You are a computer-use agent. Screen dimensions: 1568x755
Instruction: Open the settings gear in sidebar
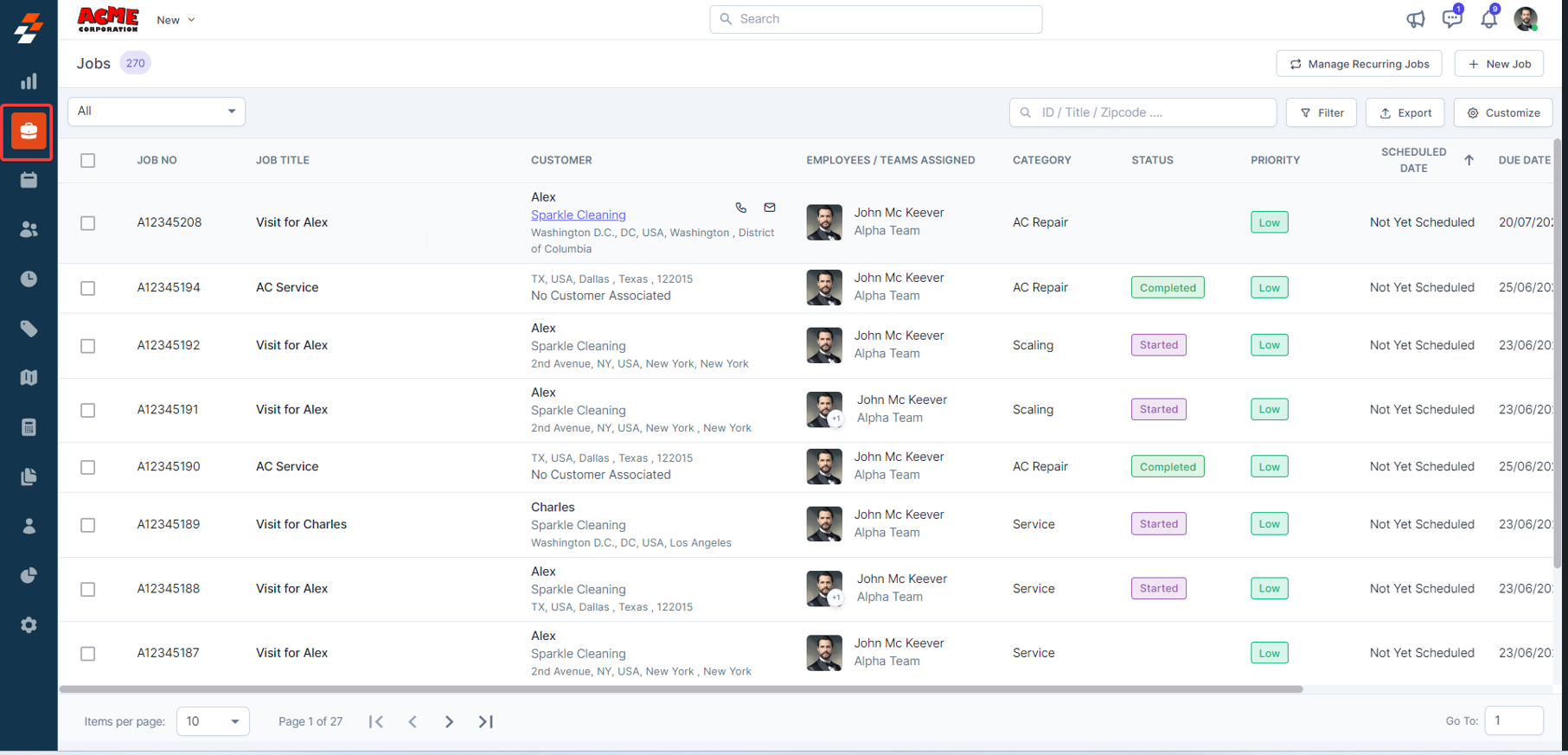(x=29, y=624)
